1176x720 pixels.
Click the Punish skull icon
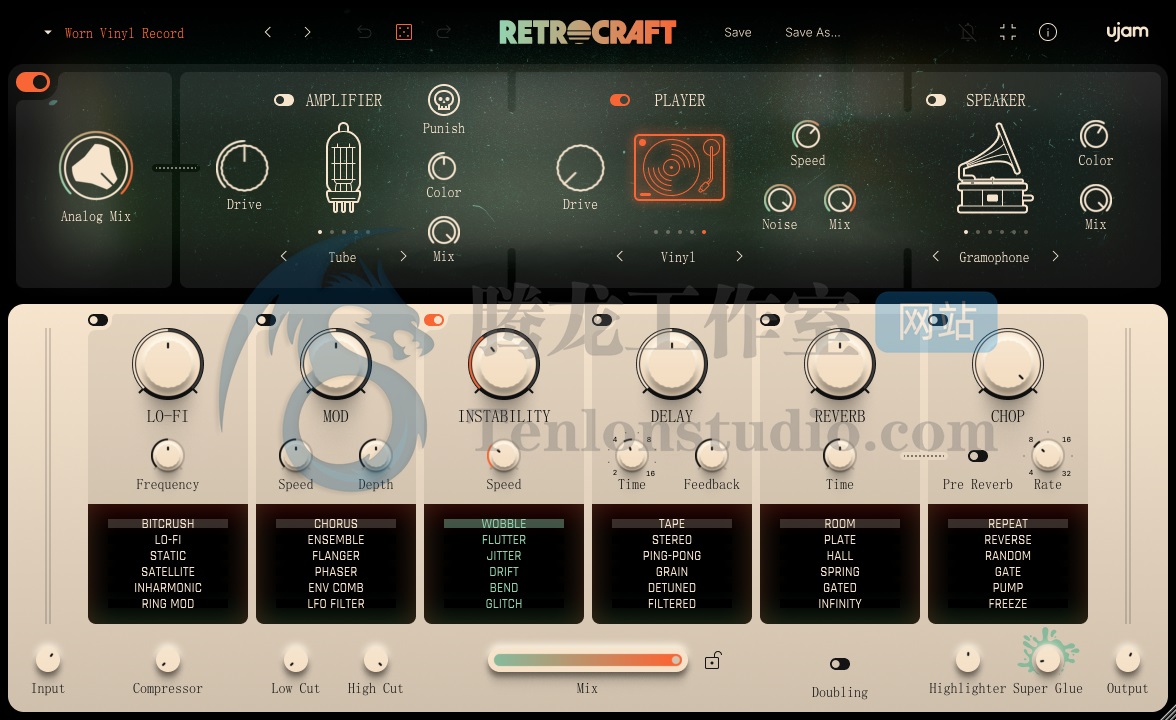click(x=443, y=100)
